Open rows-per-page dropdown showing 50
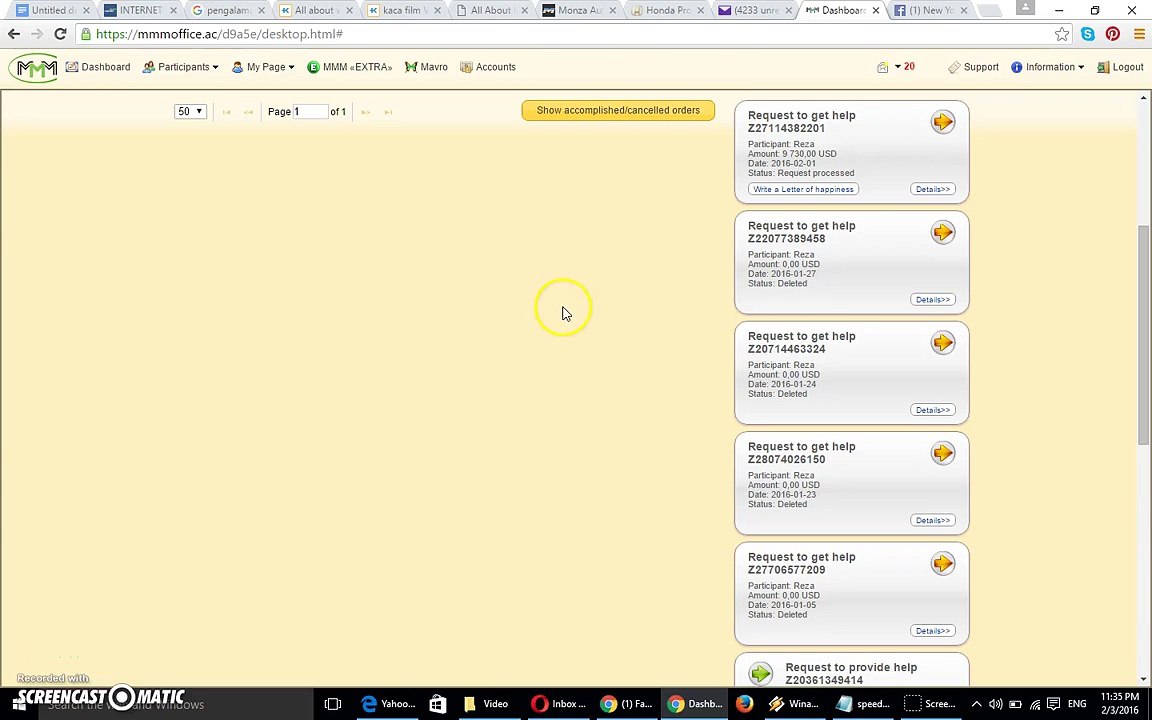The width and height of the screenshot is (1152, 720). click(x=190, y=111)
